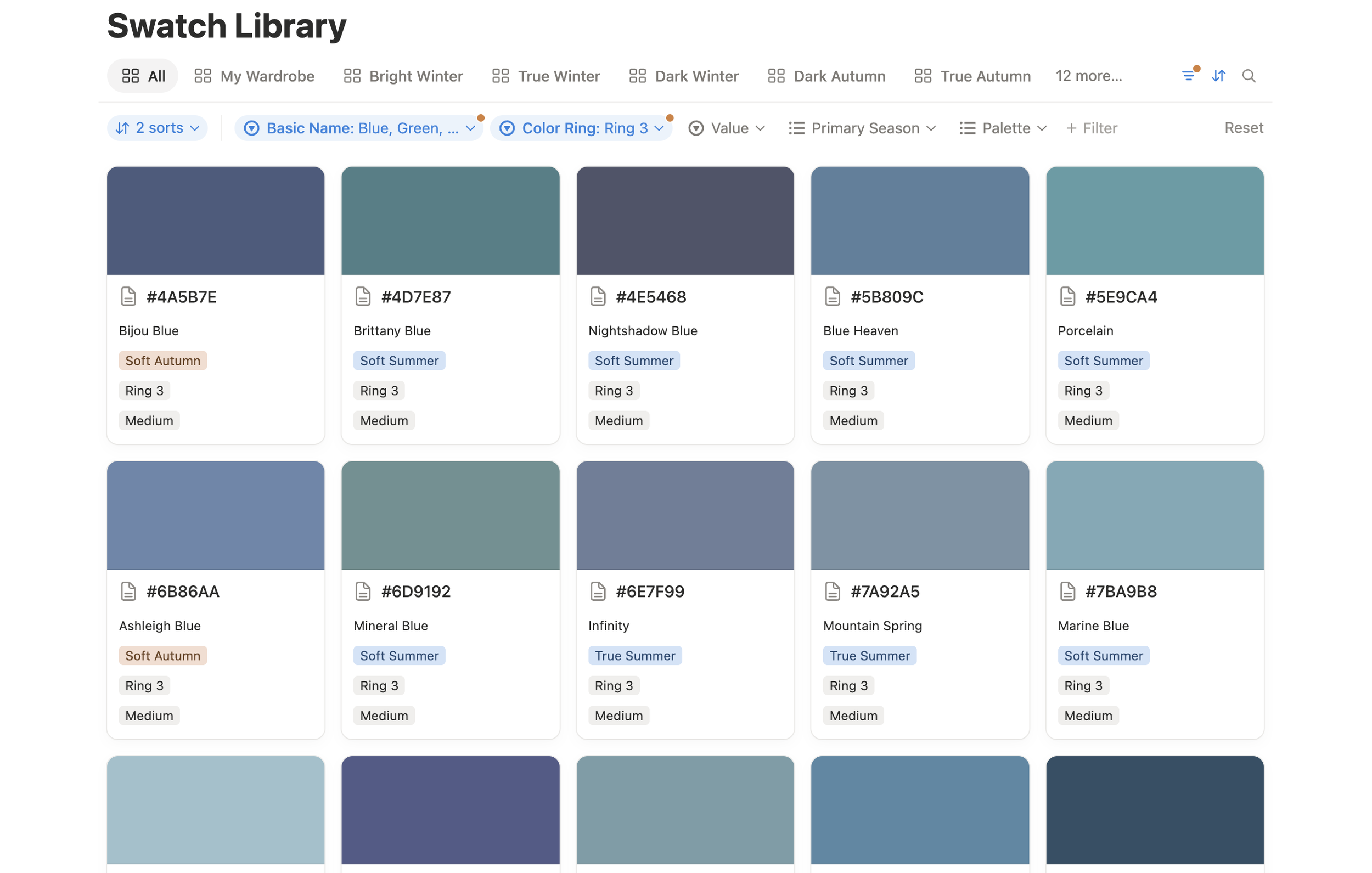Click the Infinity swatch image
Screen dimensions: 1372x873
(x=685, y=515)
